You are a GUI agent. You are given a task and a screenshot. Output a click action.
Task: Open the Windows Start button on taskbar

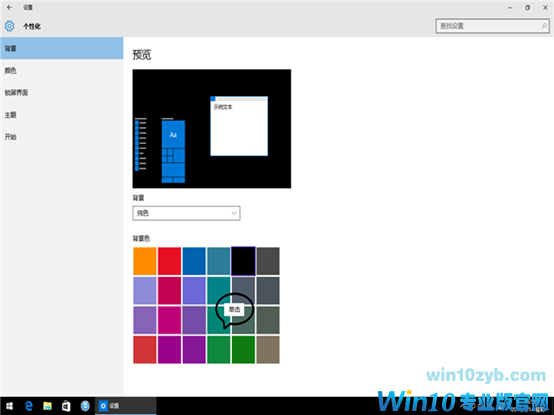tap(9, 406)
